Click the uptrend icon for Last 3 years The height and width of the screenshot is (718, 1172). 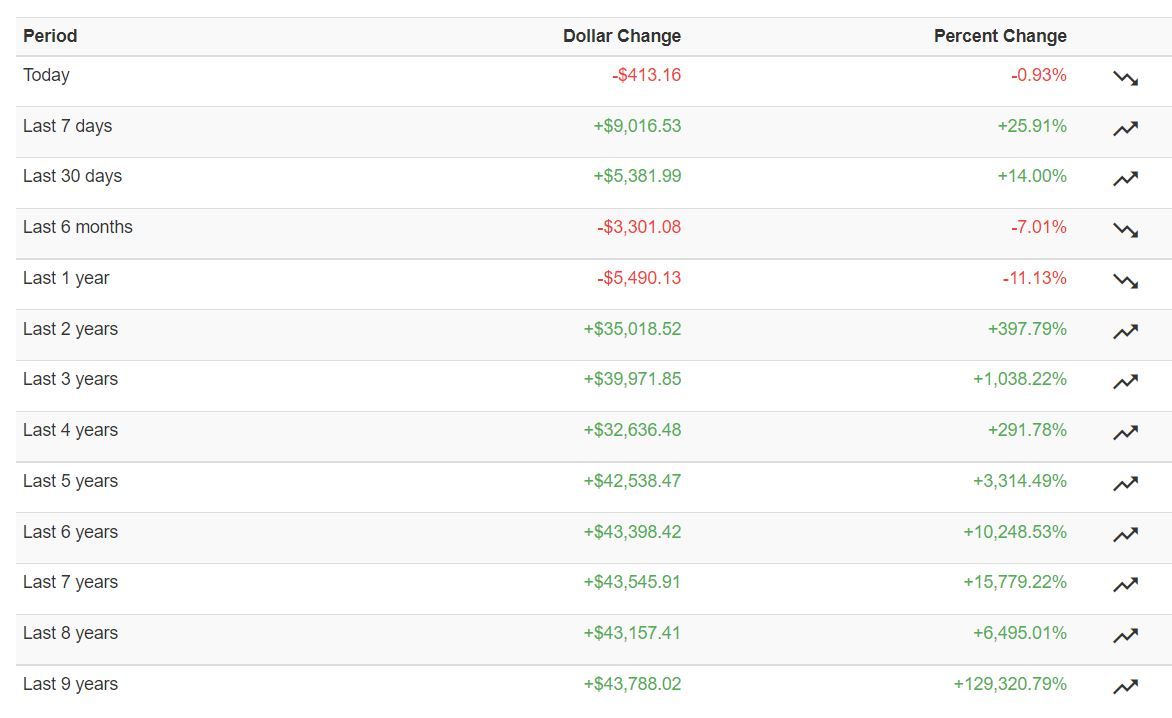(x=1125, y=382)
